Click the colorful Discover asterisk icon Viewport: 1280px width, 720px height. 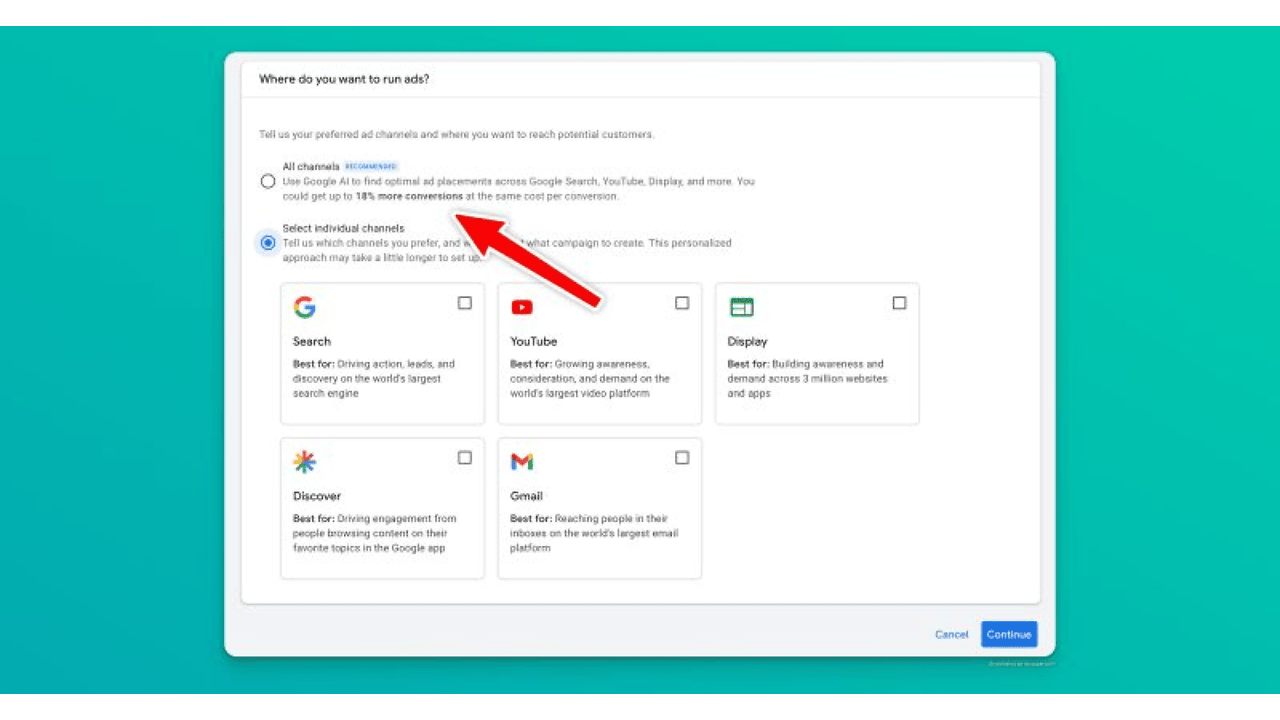pos(304,461)
